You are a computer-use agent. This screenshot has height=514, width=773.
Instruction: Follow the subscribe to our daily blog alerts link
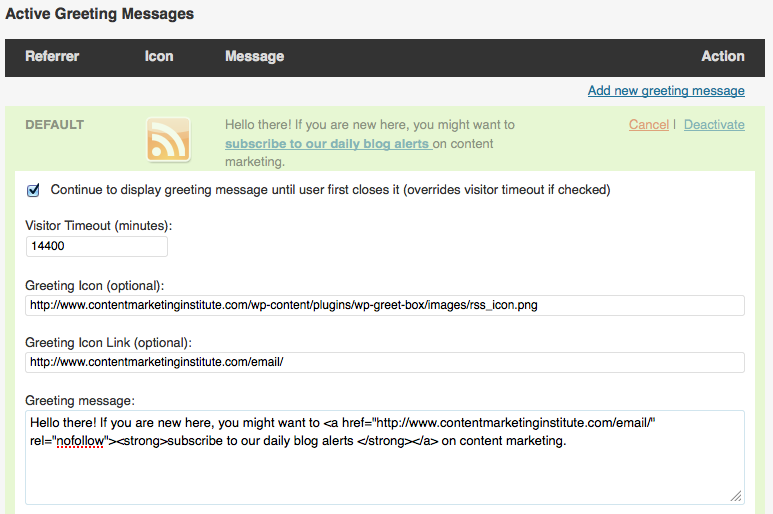click(328, 144)
